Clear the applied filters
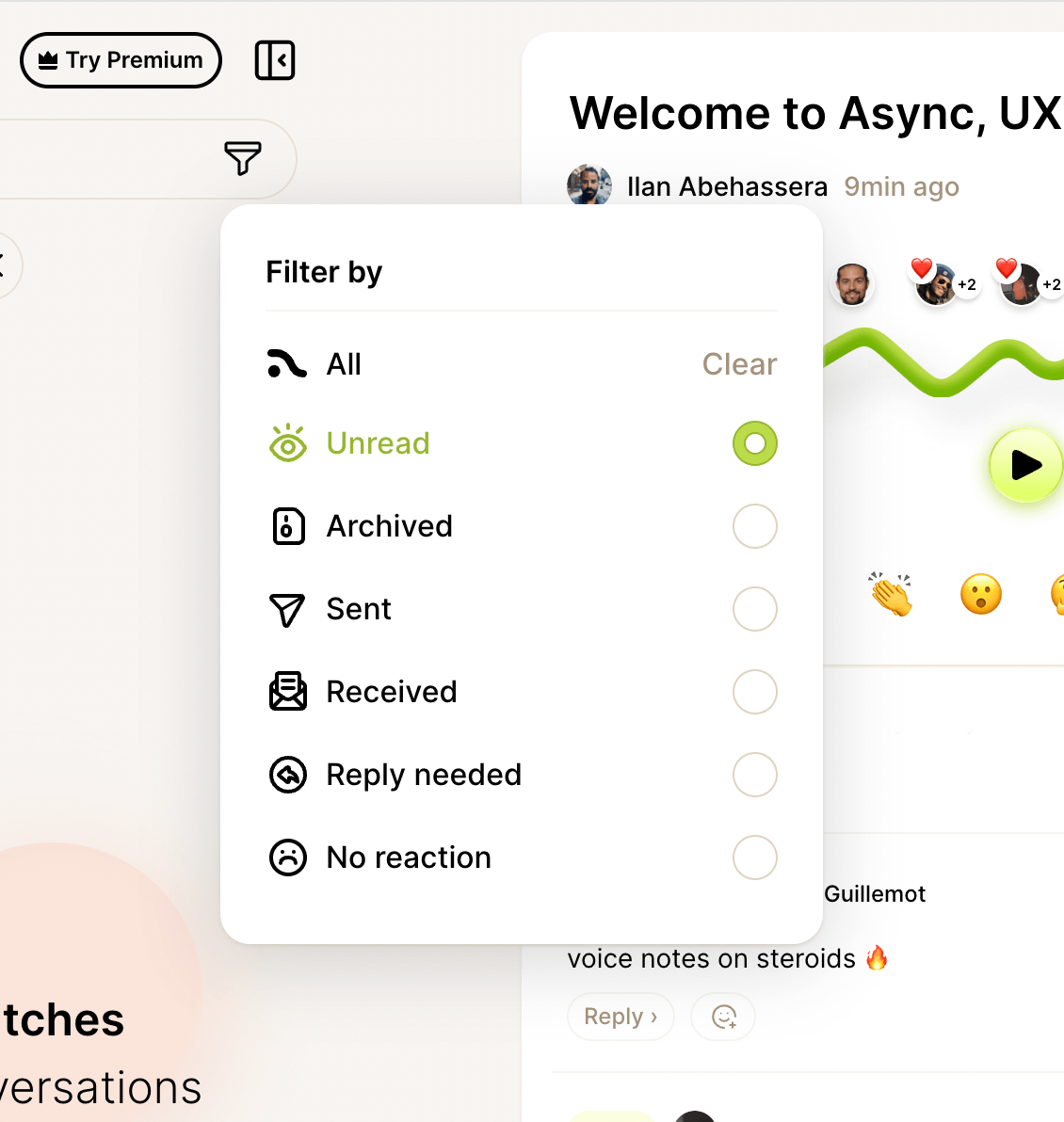The width and height of the screenshot is (1064, 1122). tap(739, 364)
